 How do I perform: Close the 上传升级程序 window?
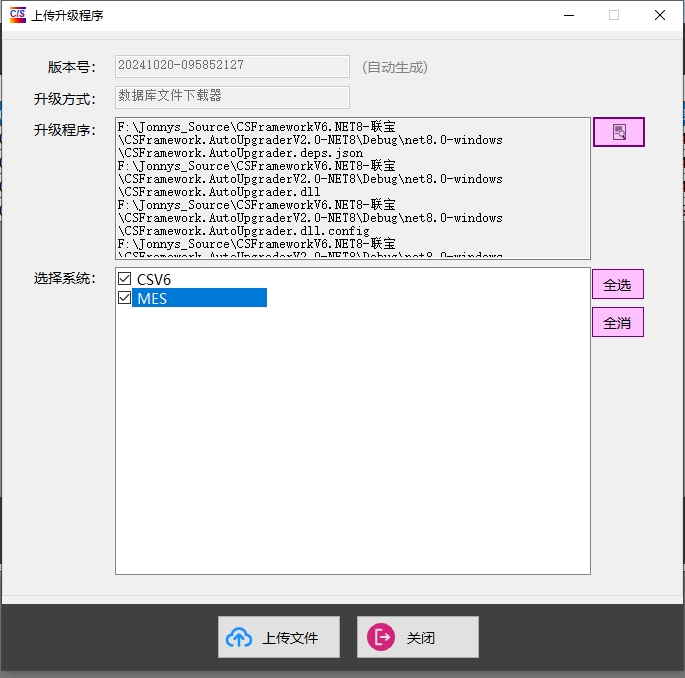(660, 15)
